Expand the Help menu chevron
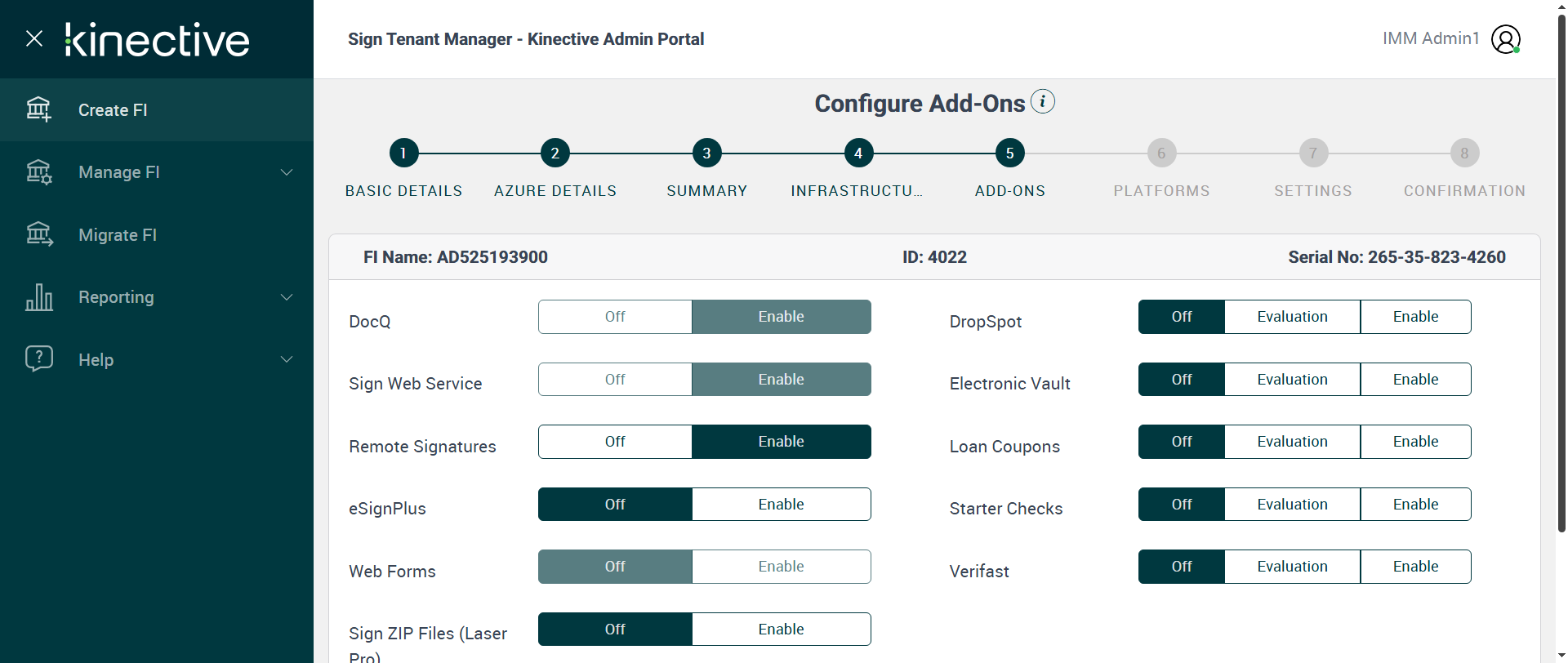1568x663 pixels. [287, 359]
